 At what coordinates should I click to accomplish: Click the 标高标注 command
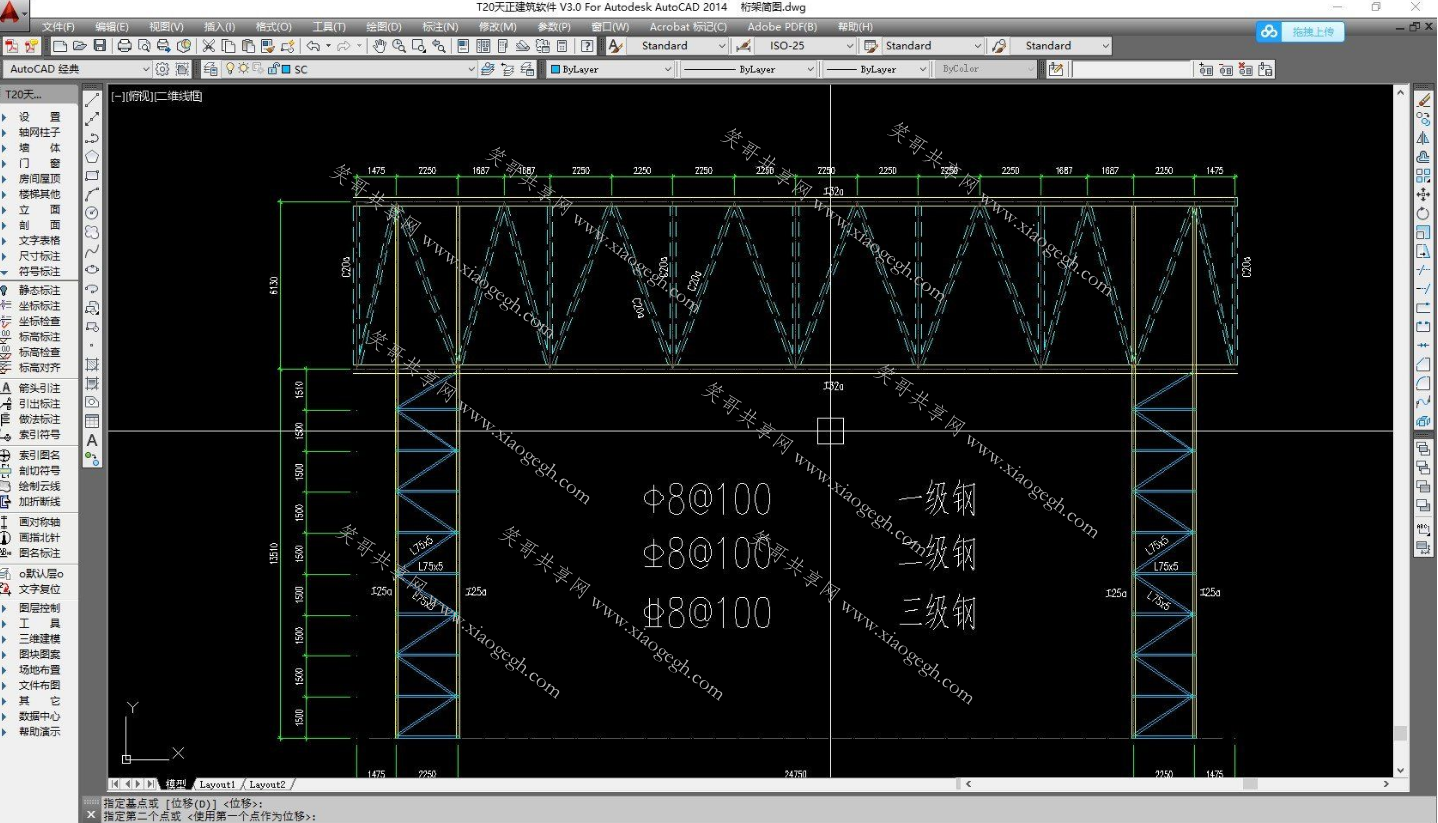39,337
